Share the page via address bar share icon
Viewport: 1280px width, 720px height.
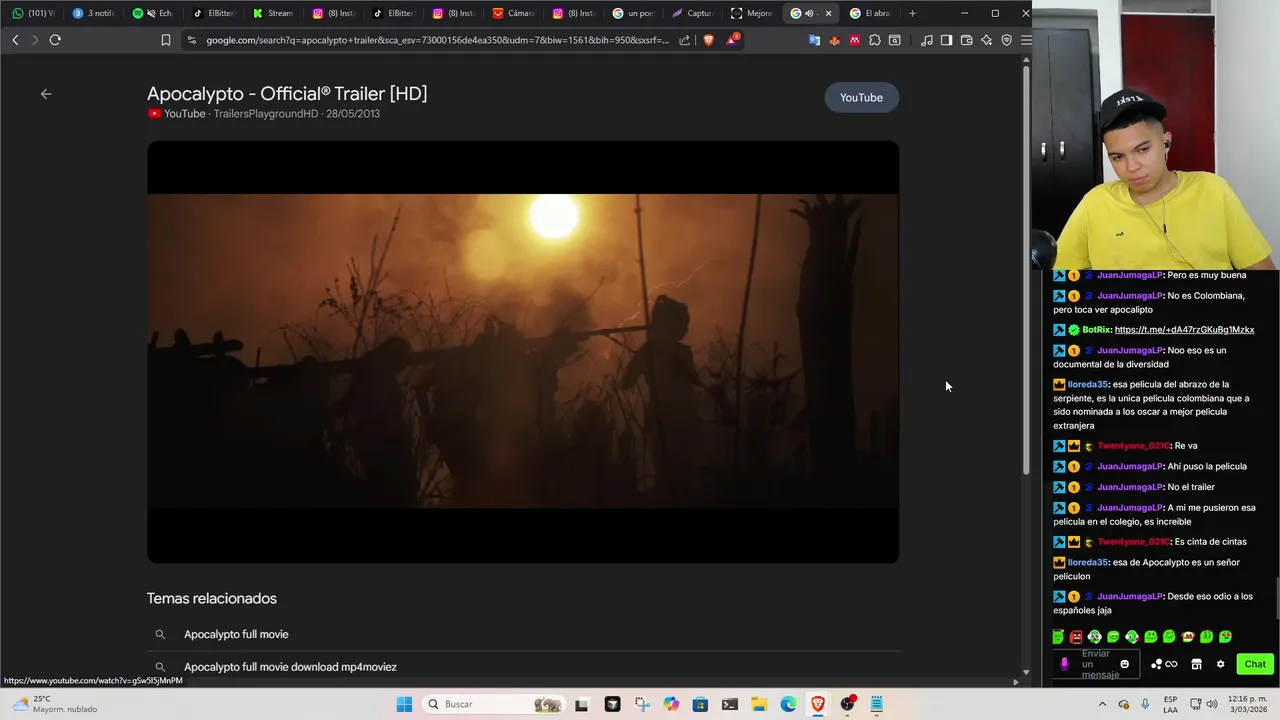pos(685,40)
